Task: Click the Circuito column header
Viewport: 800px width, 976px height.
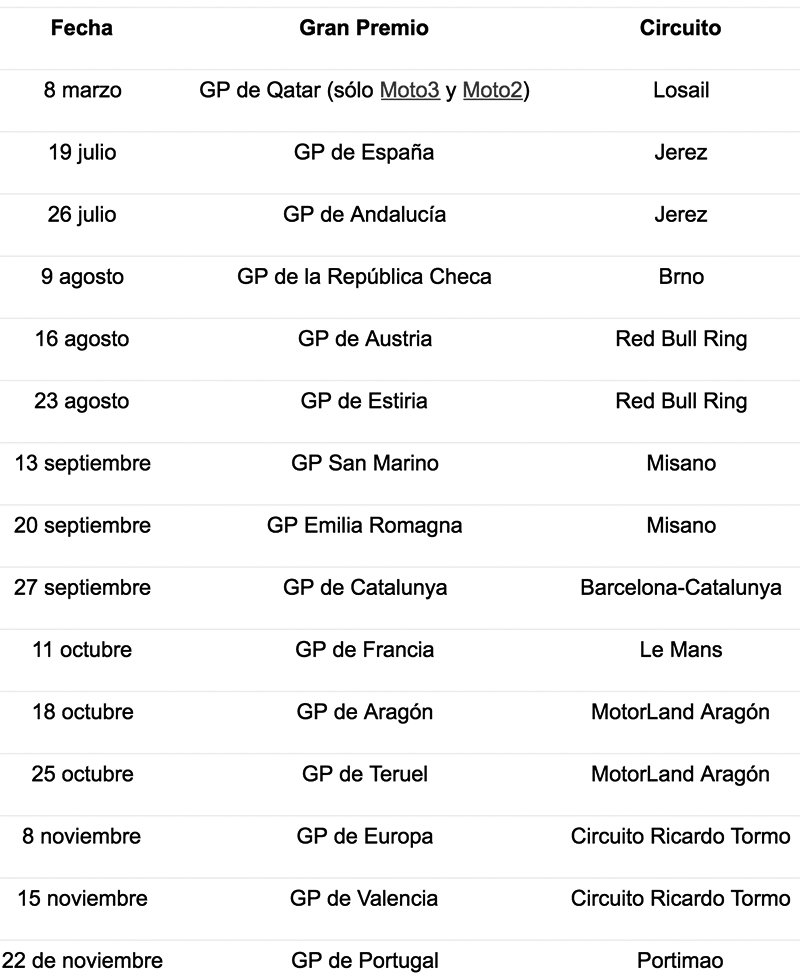Action: pos(680,28)
